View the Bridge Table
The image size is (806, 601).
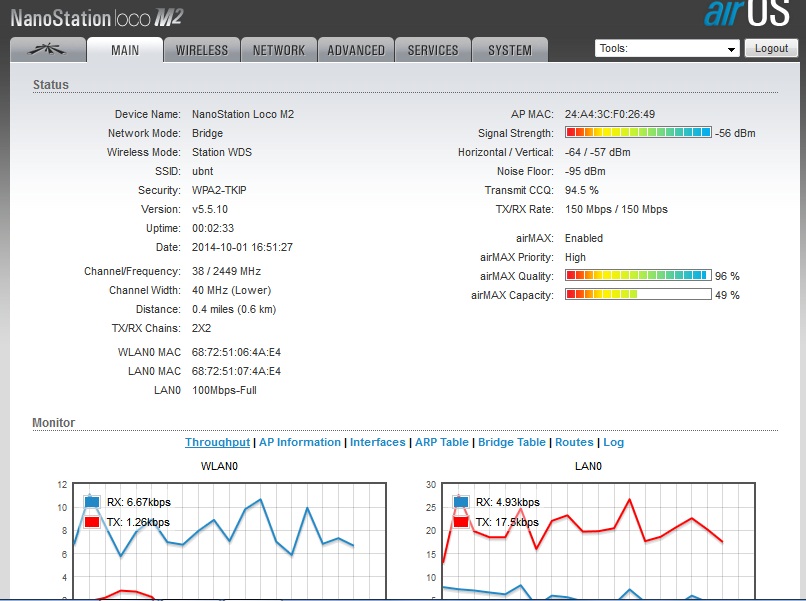point(512,442)
